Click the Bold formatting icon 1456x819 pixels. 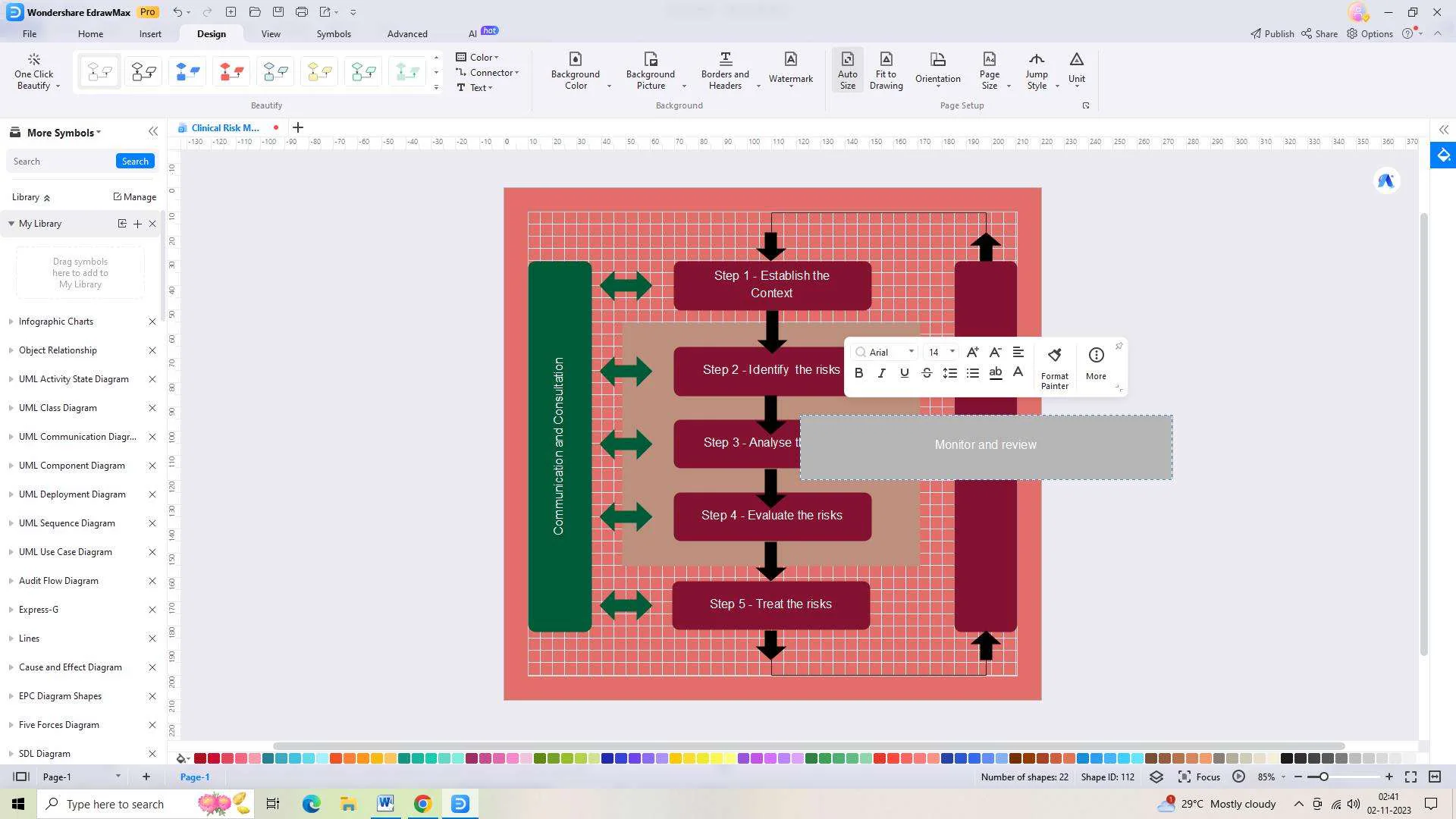858,373
